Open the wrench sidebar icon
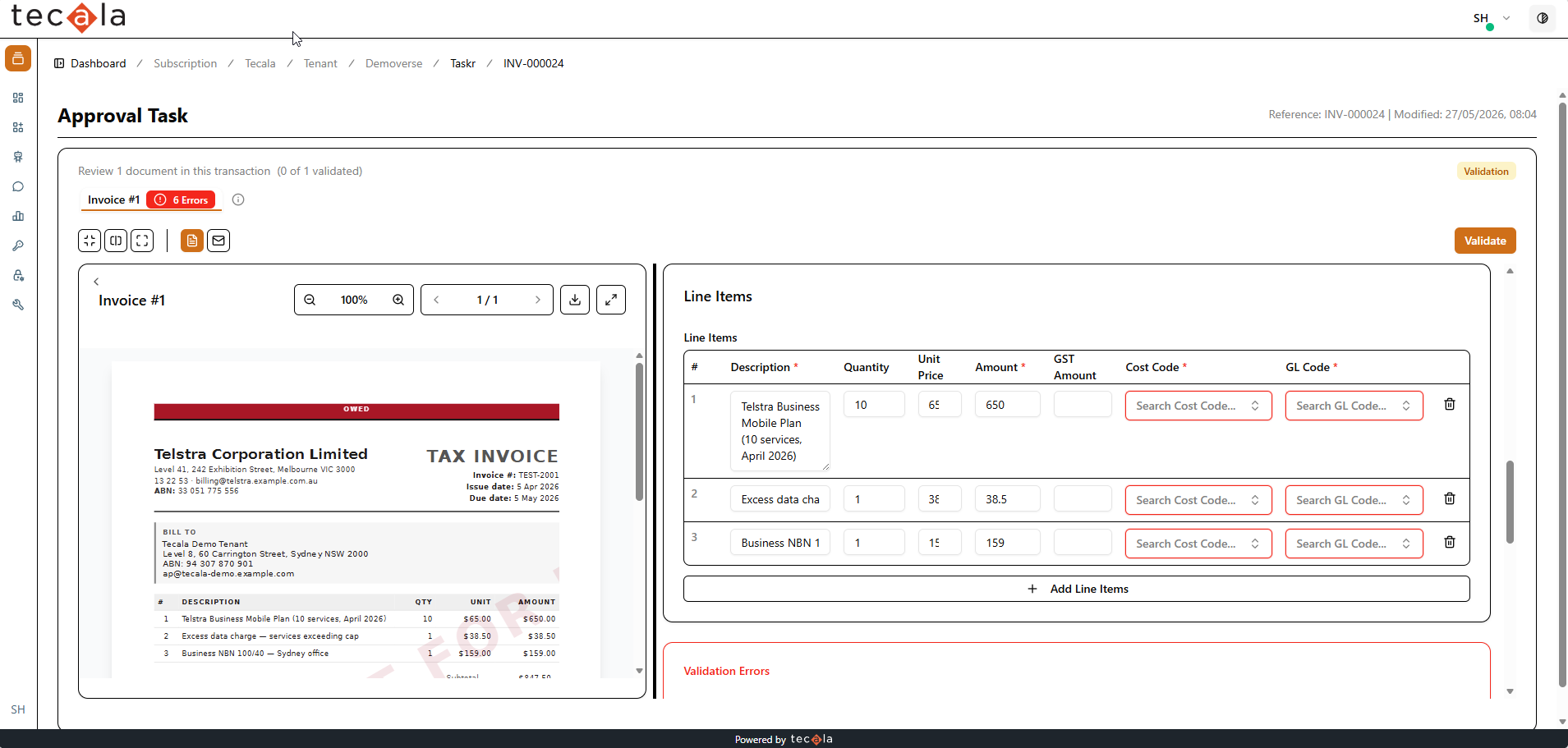 18,305
